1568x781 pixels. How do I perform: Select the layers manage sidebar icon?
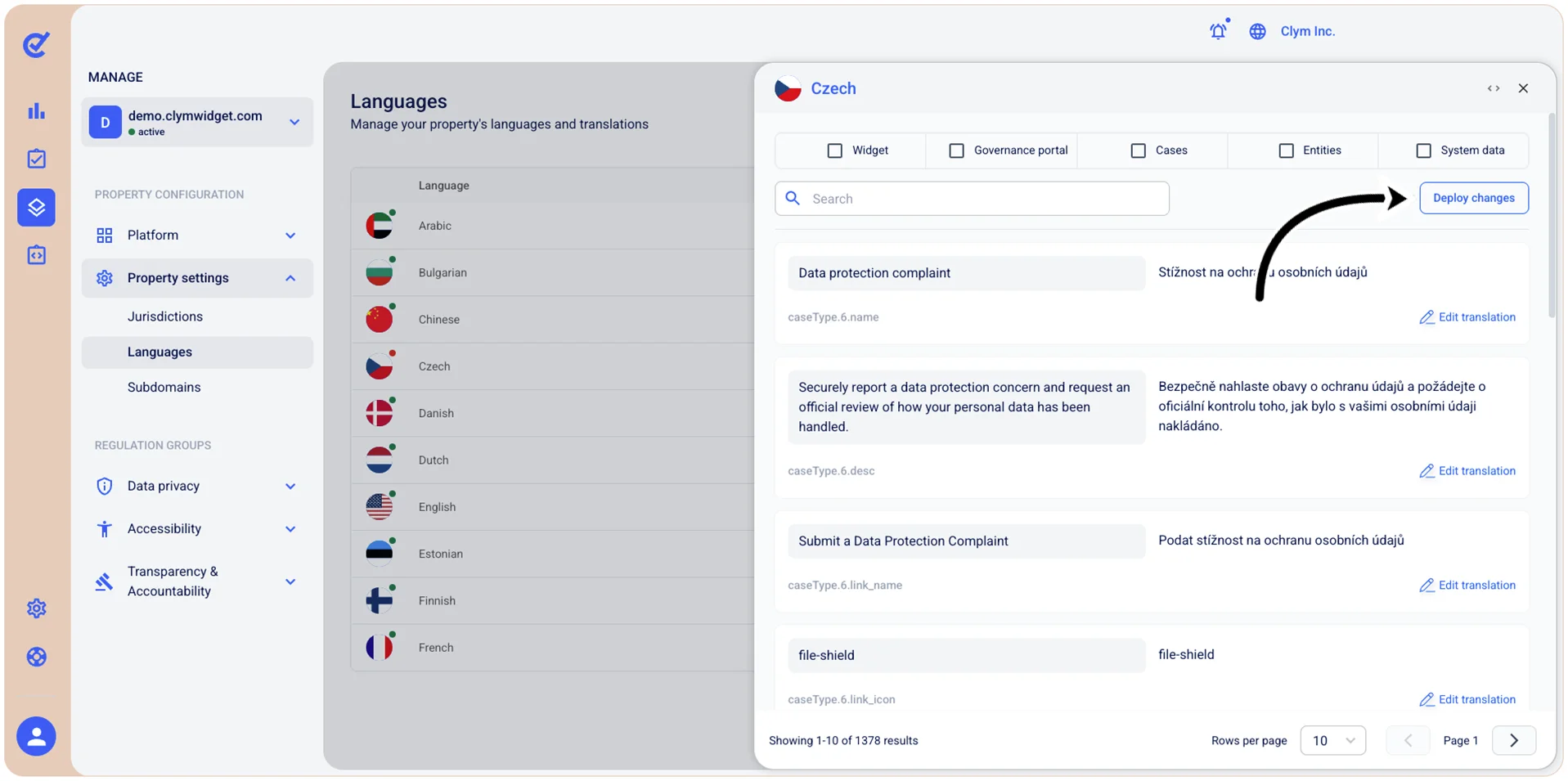tap(36, 207)
